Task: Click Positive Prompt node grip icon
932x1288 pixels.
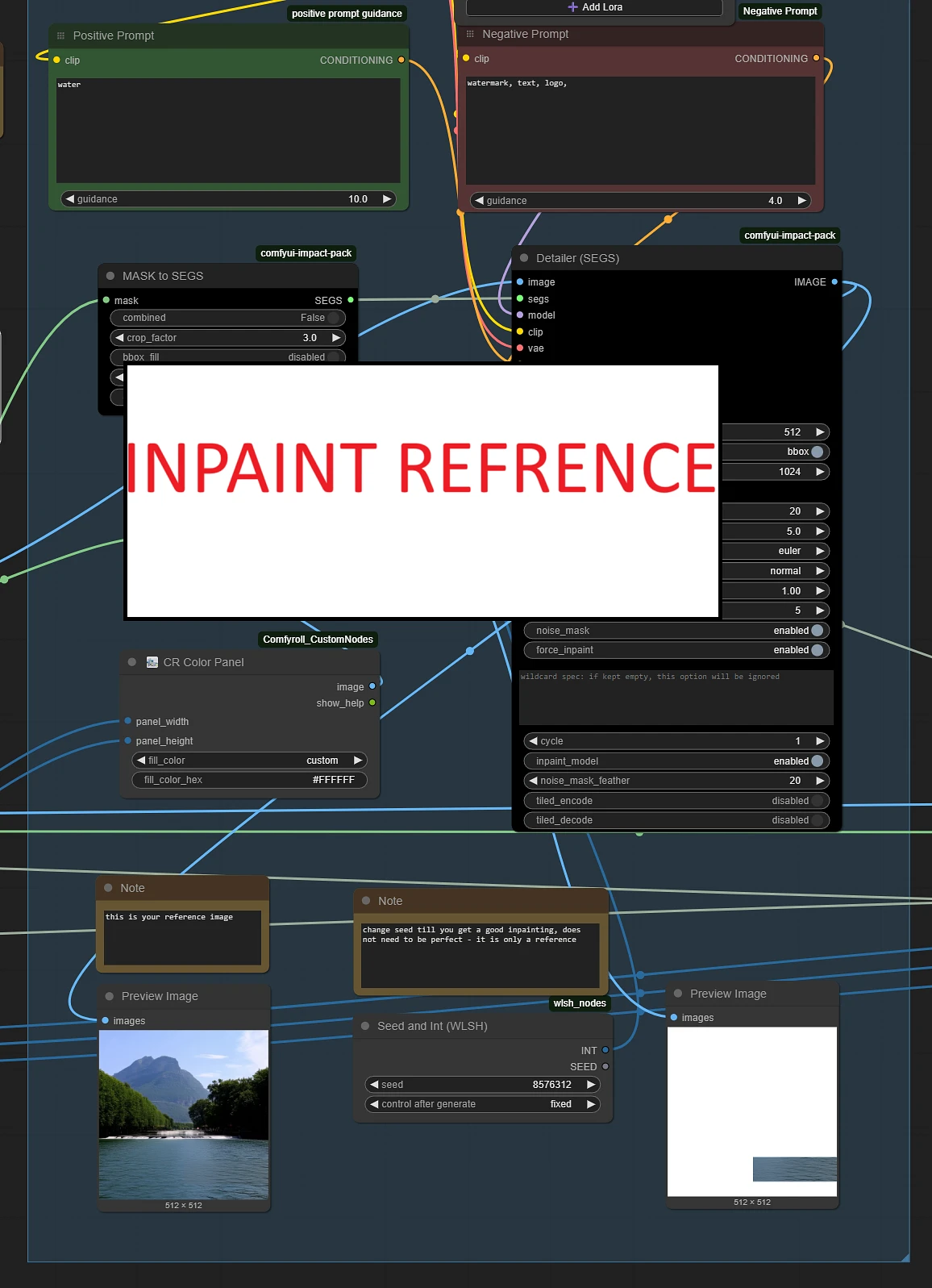Action: click(x=60, y=35)
